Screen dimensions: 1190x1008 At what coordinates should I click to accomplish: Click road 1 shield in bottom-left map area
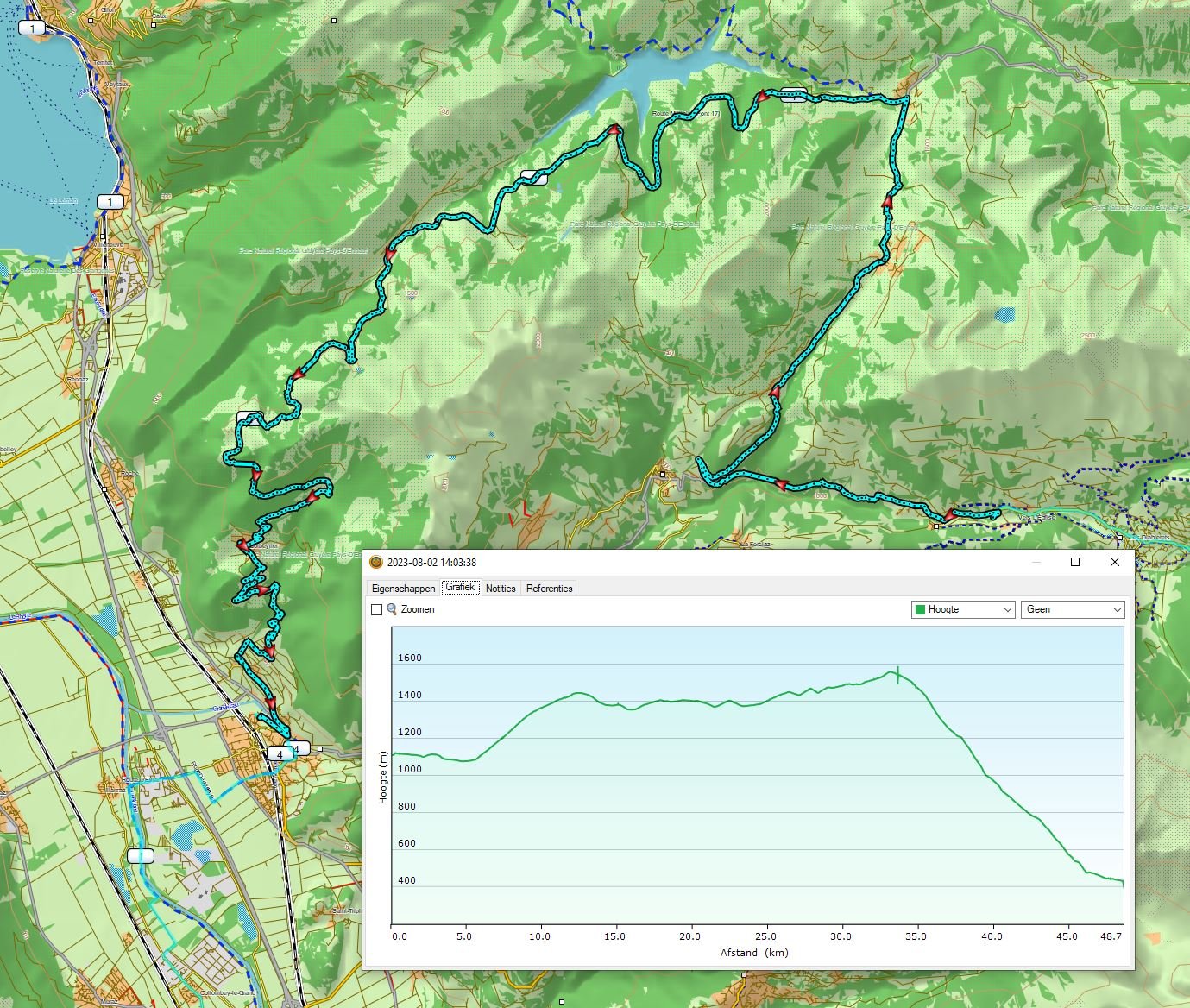tap(140, 856)
